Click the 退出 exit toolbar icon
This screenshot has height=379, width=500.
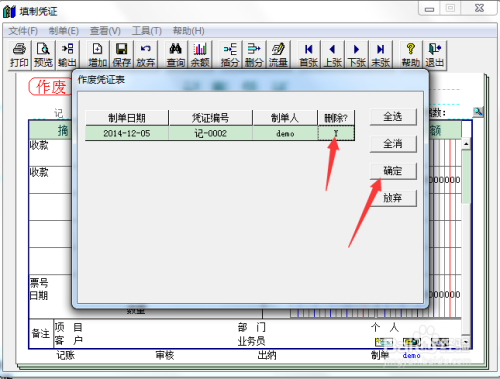coord(434,55)
